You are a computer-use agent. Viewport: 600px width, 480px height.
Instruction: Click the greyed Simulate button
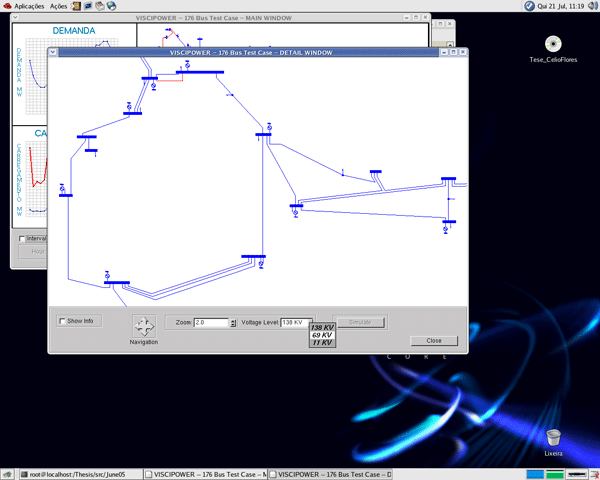pos(359,322)
